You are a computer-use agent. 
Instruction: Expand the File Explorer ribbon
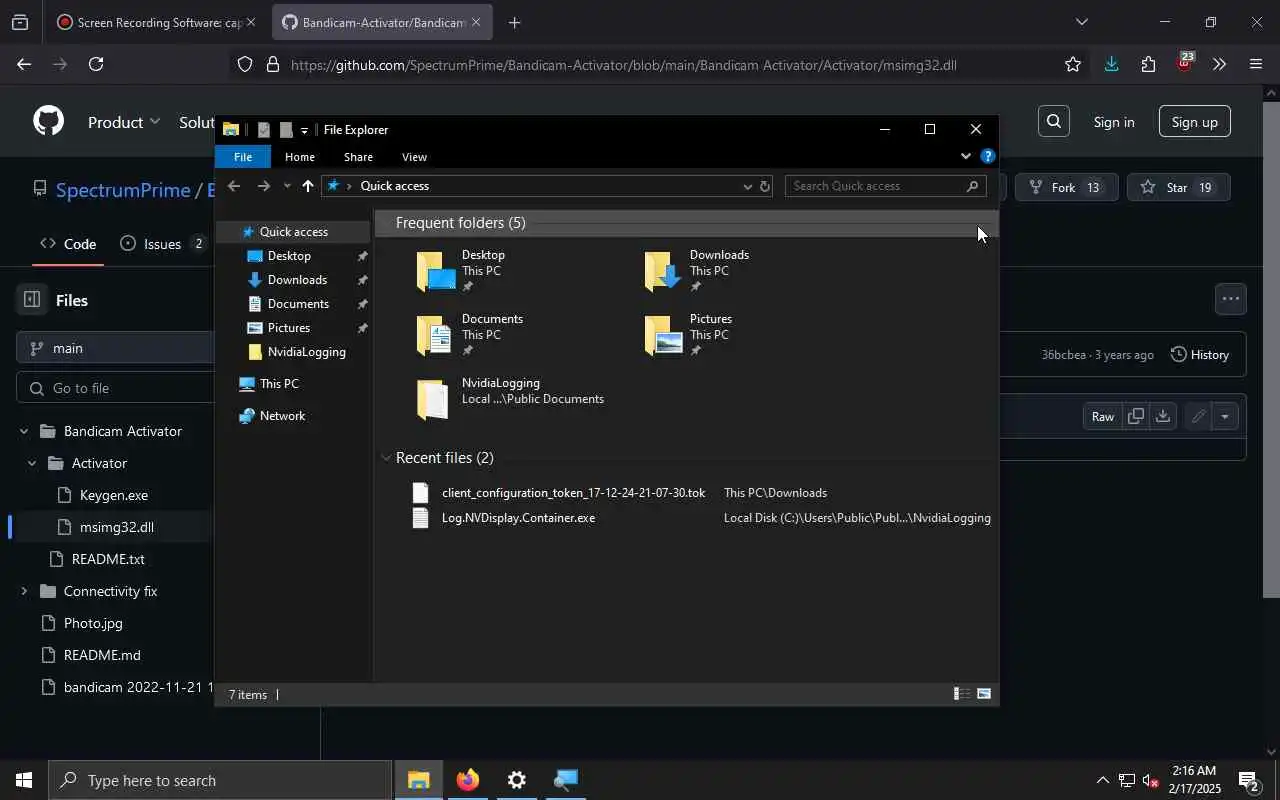tap(965, 156)
